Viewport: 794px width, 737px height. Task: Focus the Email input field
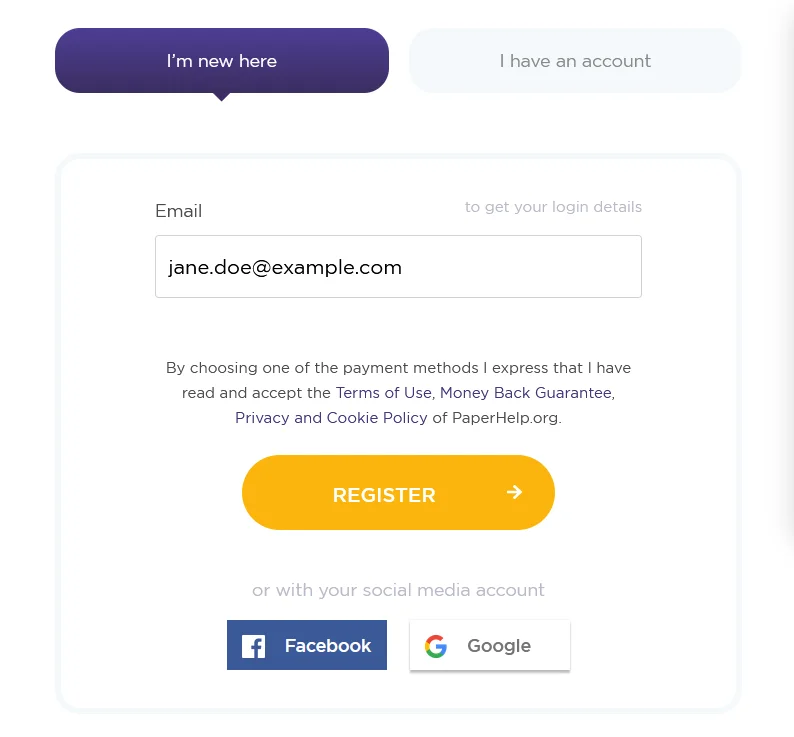pyautogui.click(x=398, y=267)
